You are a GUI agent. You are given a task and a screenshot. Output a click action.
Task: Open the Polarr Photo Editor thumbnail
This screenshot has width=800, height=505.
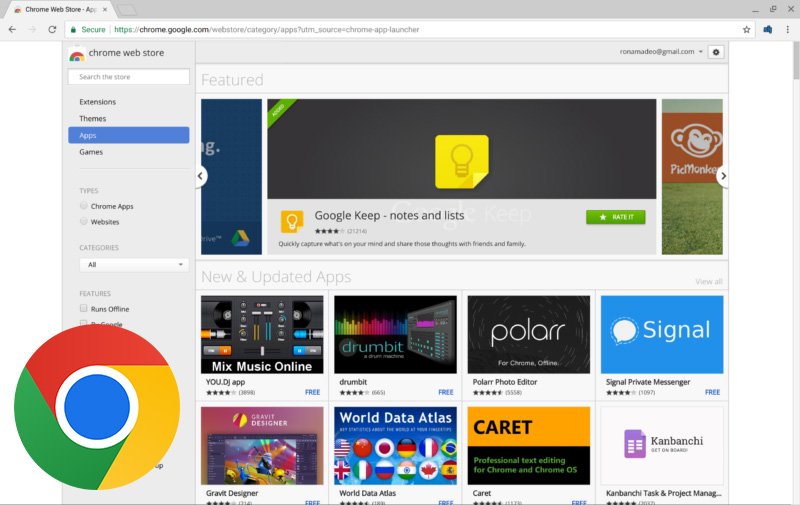click(x=529, y=335)
